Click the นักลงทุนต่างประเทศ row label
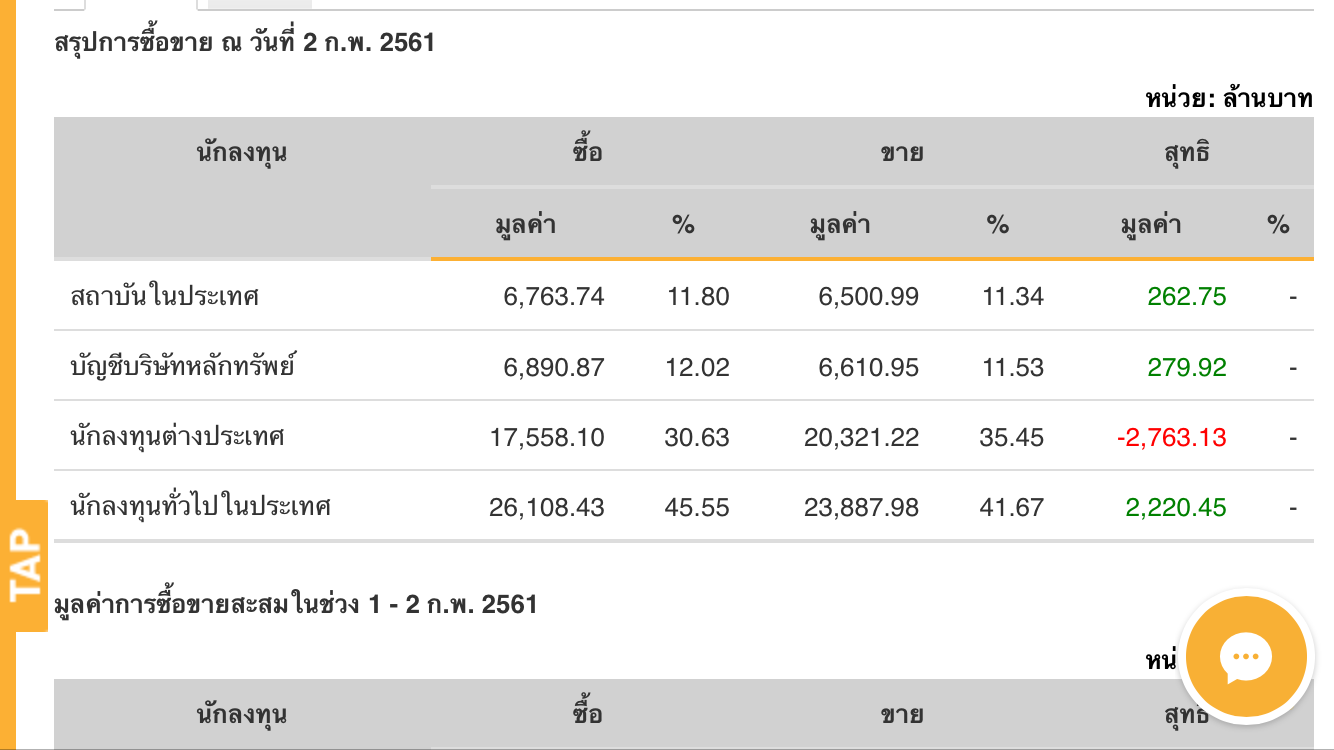The width and height of the screenshot is (1334, 750). click(178, 437)
